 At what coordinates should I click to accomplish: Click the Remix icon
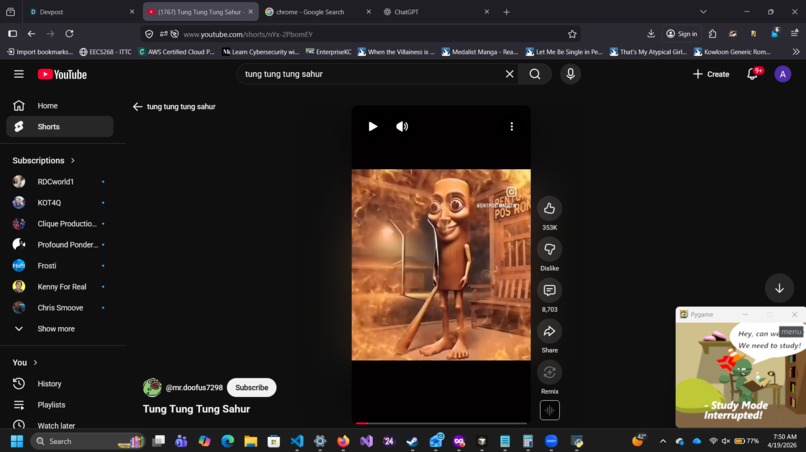tap(549, 372)
